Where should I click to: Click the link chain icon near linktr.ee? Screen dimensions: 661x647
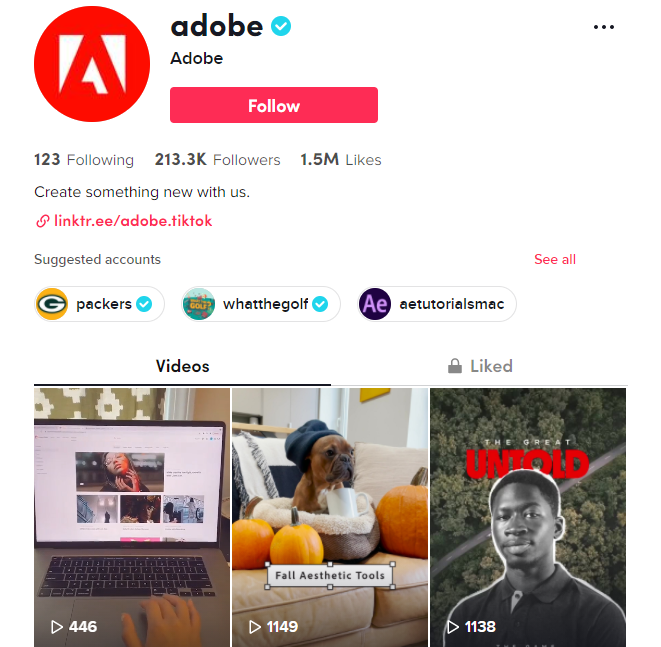click(43, 221)
